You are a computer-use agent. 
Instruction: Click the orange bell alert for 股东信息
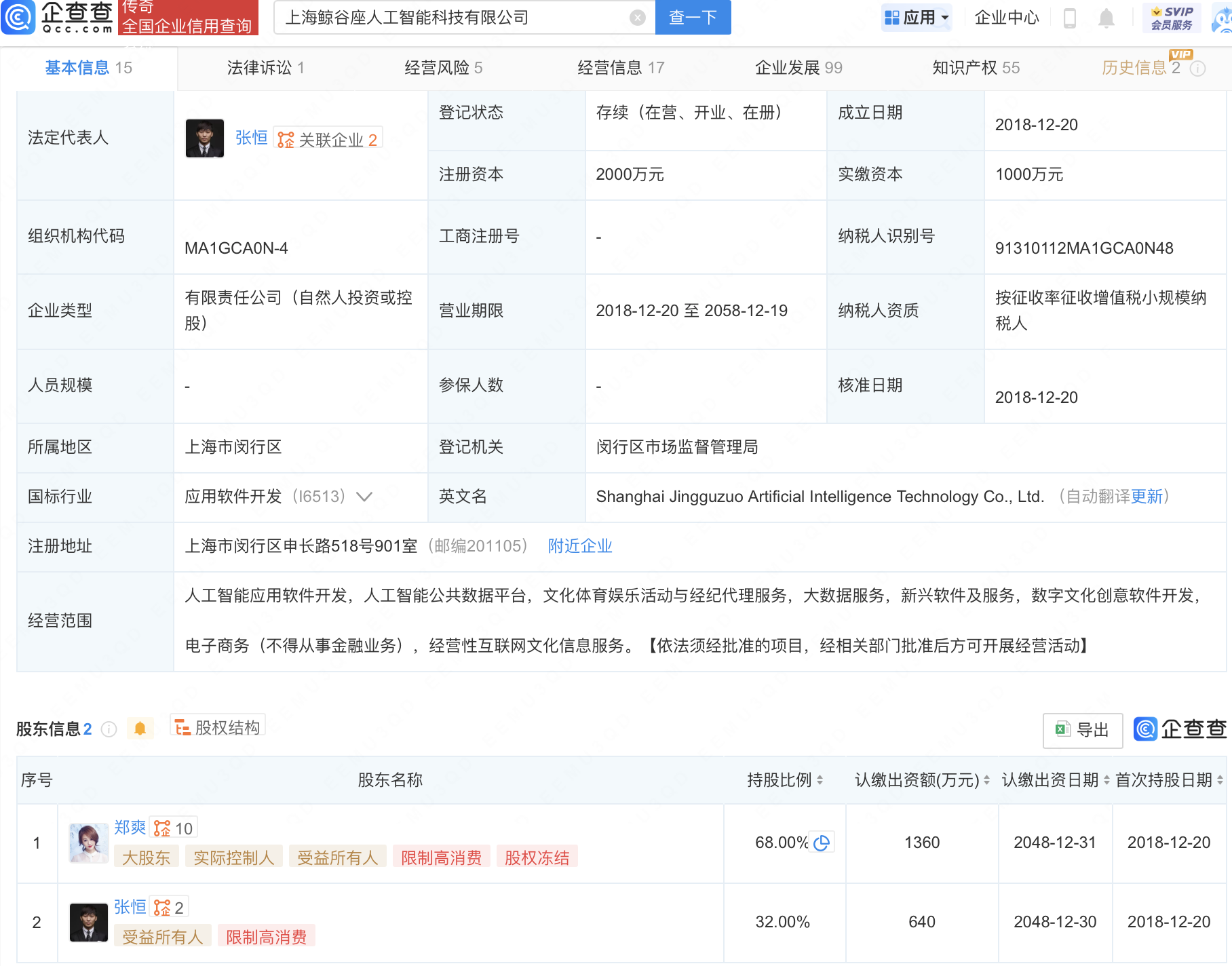pos(140,729)
